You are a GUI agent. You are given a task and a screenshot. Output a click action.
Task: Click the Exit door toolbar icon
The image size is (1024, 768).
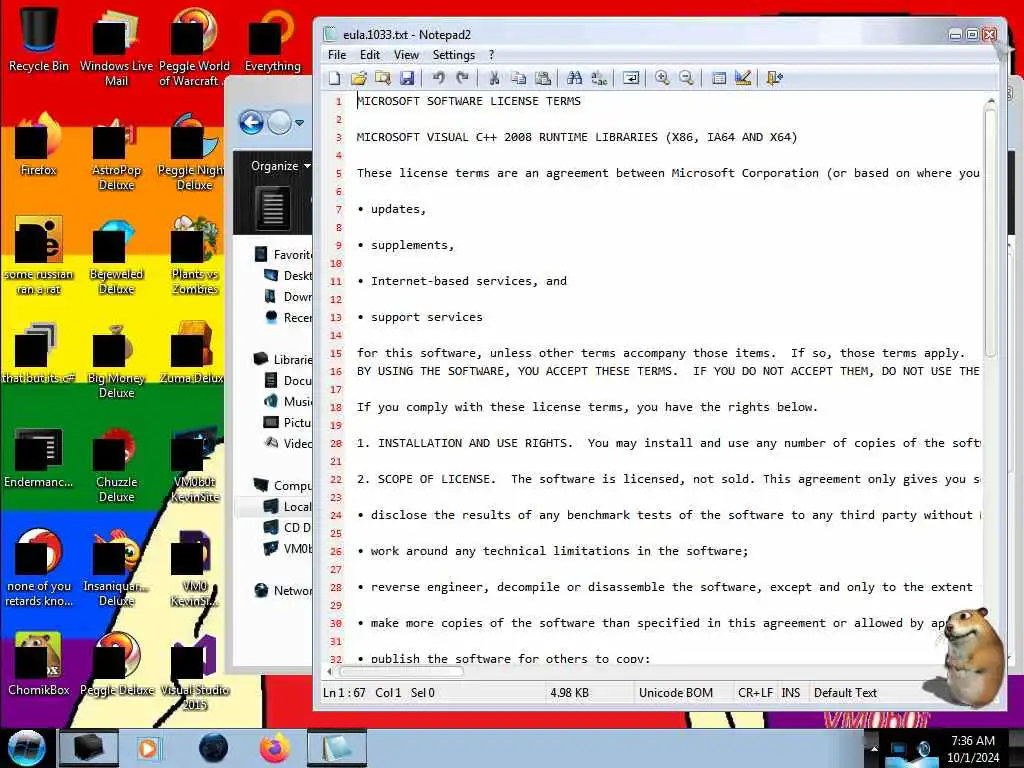tap(775, 78)
